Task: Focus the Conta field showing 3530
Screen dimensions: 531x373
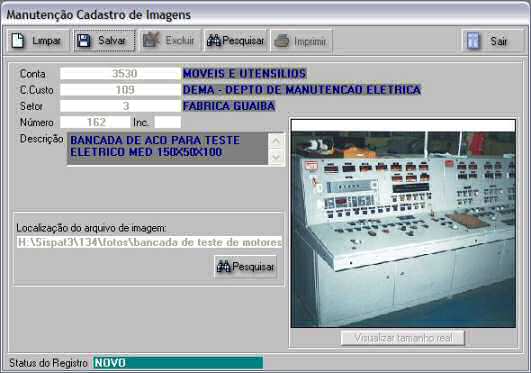Action: coord(121,74)
